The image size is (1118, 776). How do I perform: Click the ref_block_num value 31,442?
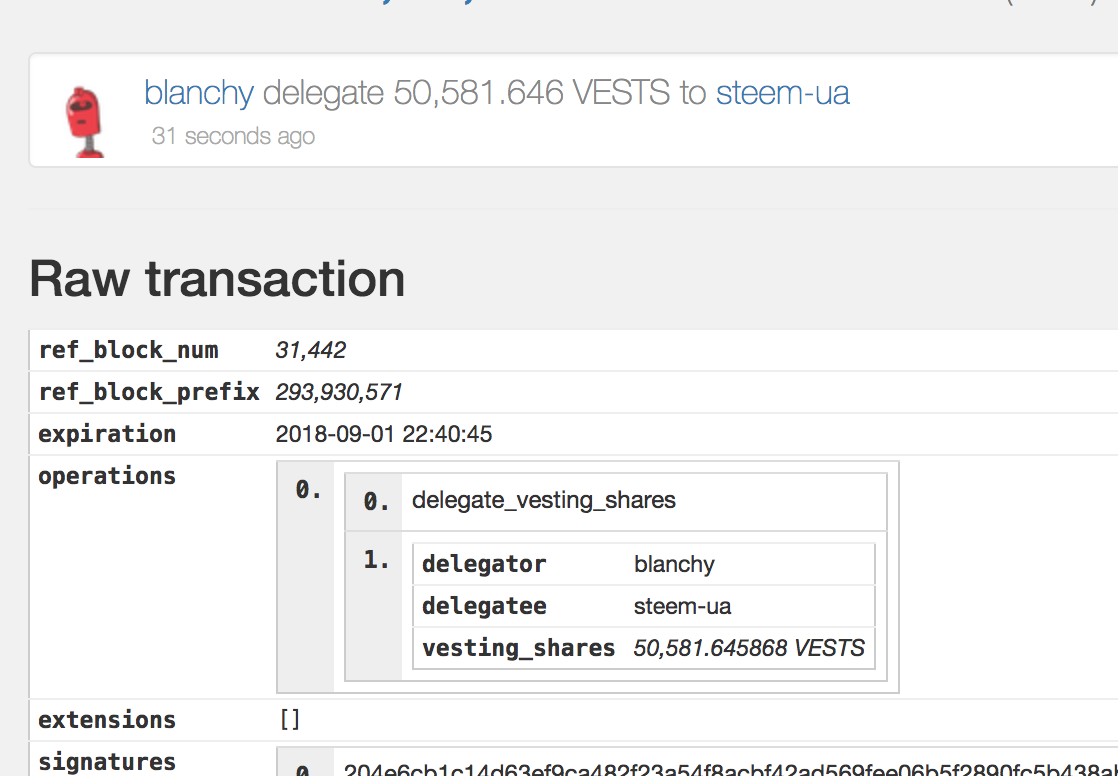click(311, 350)
